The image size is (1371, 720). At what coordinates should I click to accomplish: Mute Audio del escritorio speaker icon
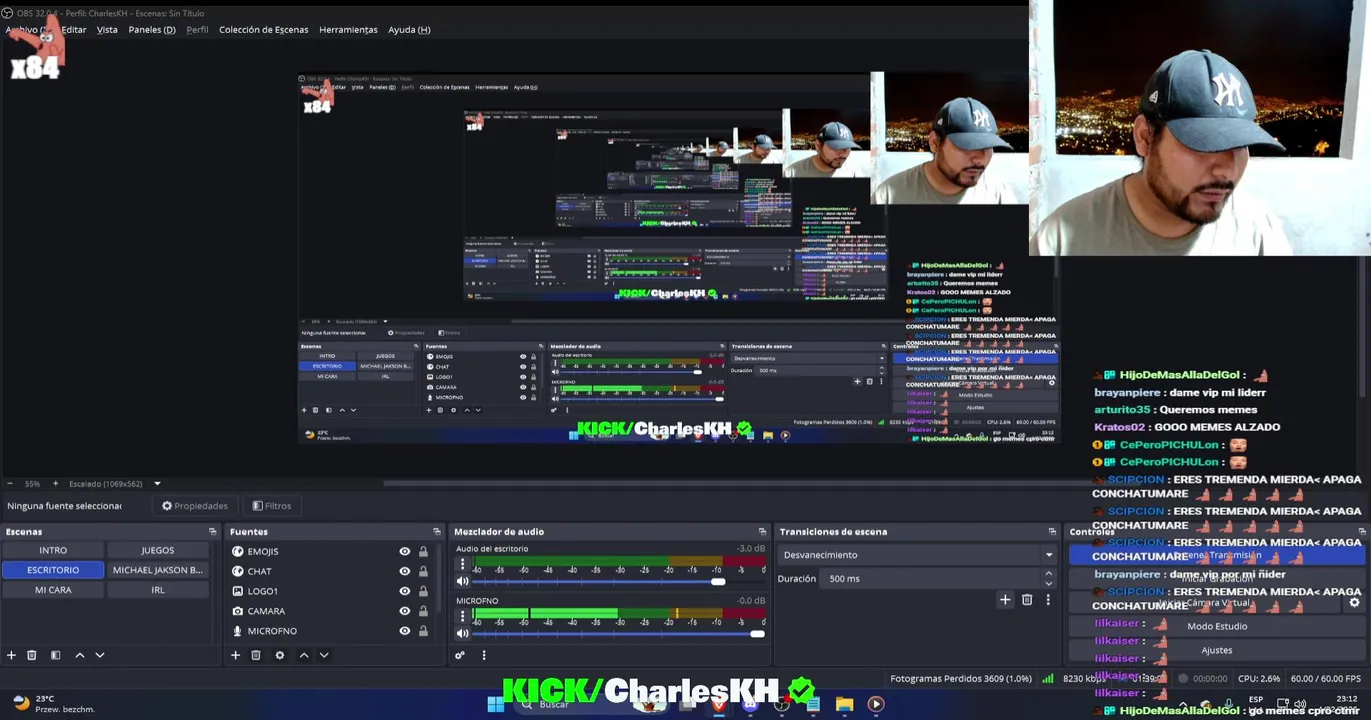[462, 581]
